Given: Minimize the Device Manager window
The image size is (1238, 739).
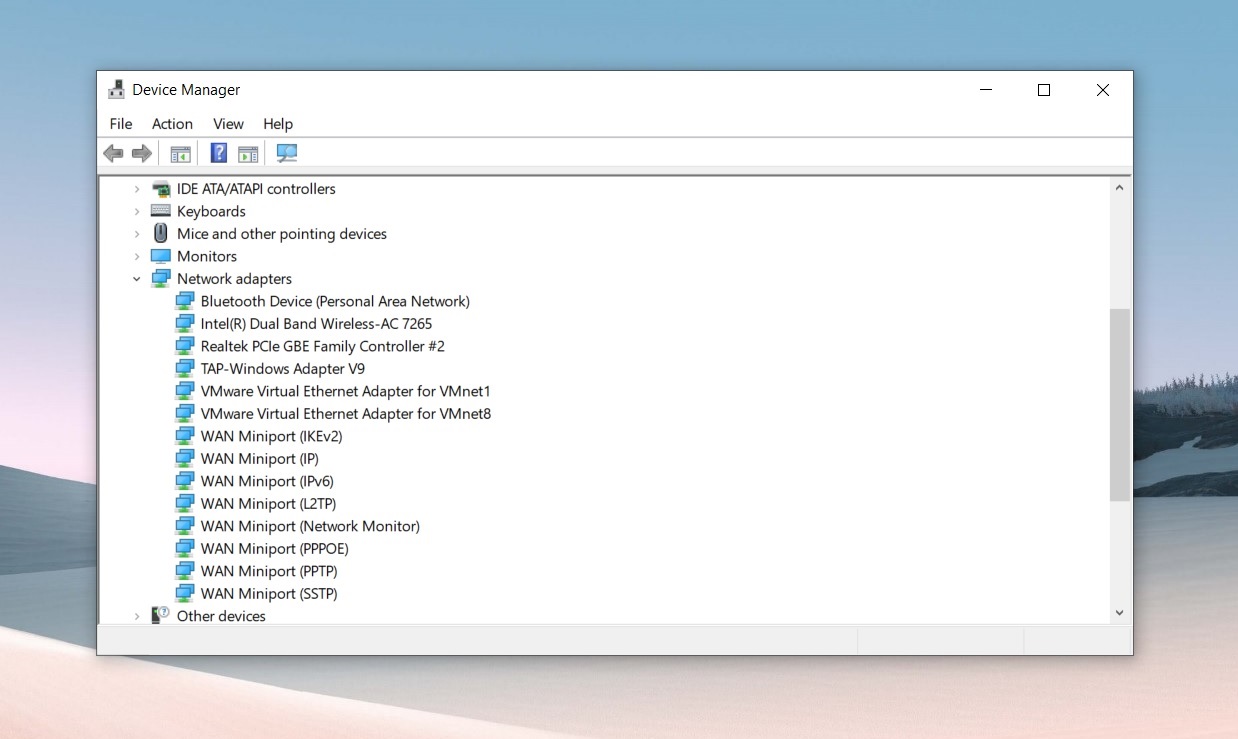Looking at the screenshot, I should coord(986,90).
